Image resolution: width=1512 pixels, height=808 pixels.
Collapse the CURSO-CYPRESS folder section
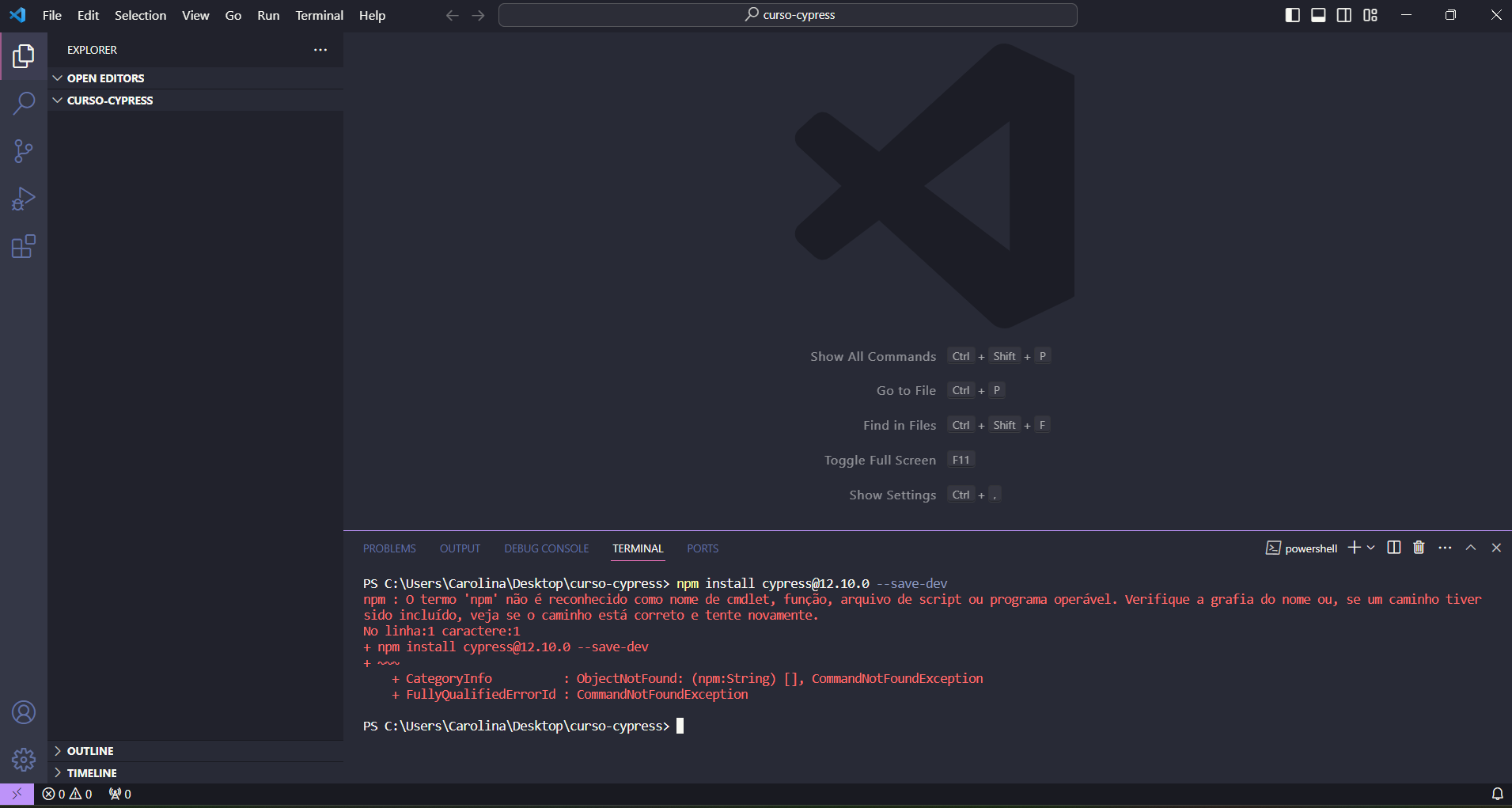[195, 101]
